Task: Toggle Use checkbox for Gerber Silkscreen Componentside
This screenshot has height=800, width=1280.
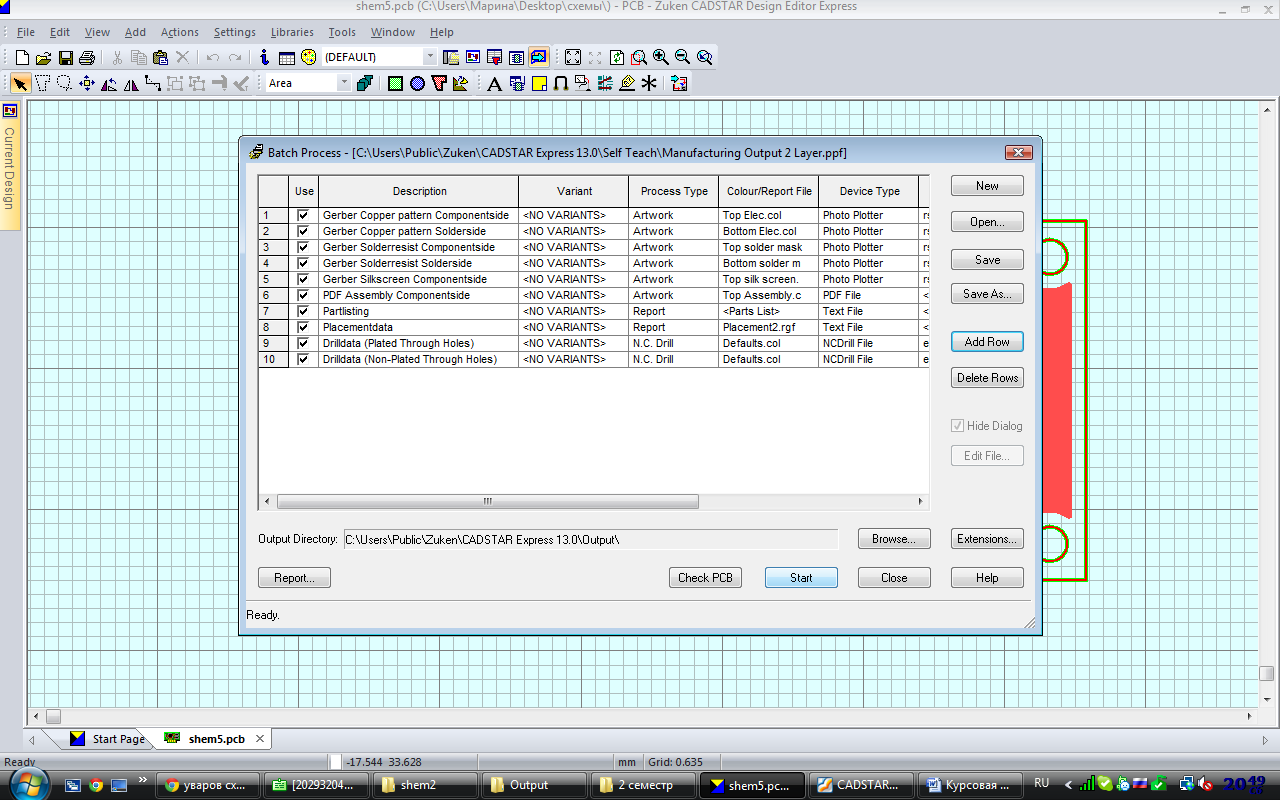Action: 303,279
